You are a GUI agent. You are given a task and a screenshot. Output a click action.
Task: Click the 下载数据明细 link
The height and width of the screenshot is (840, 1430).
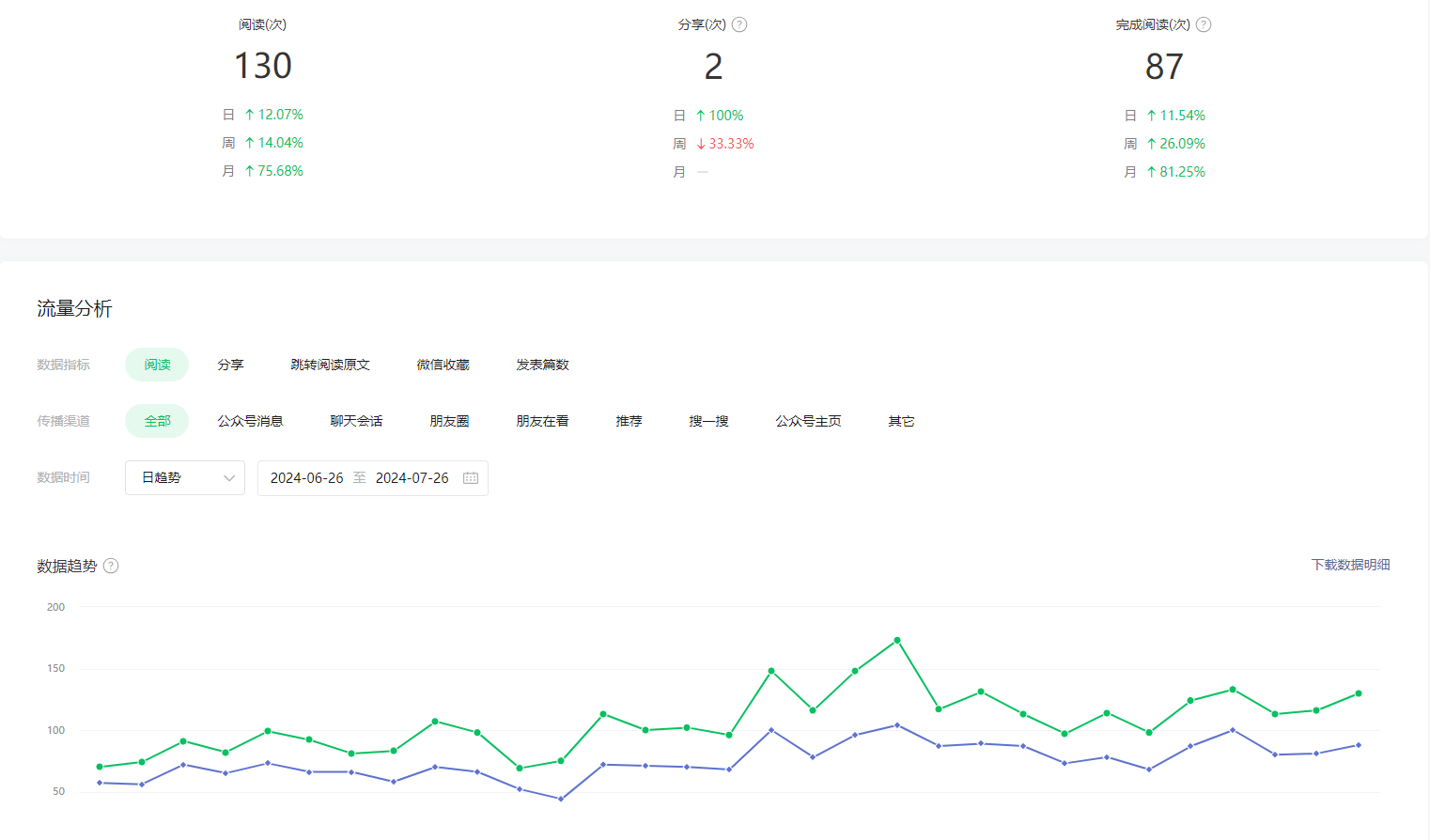point(1350,565)
